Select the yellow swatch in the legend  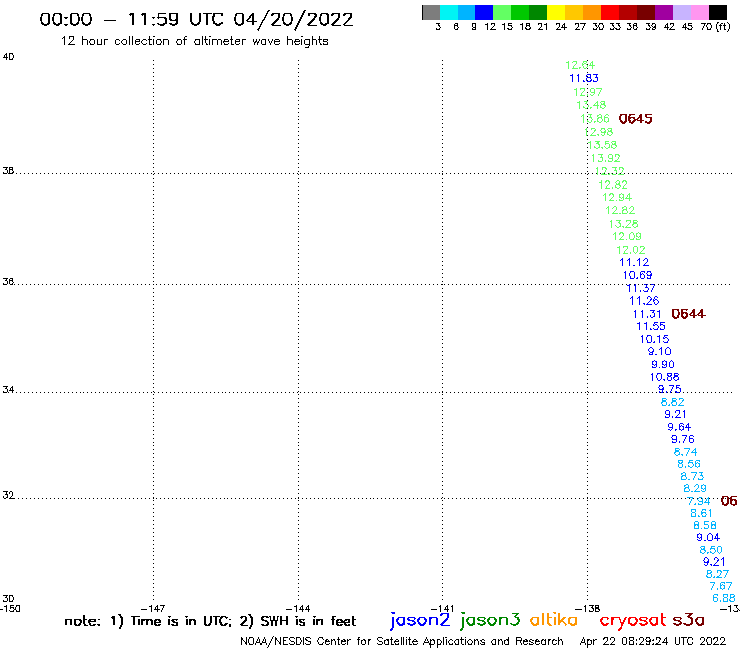pos(556,12)
